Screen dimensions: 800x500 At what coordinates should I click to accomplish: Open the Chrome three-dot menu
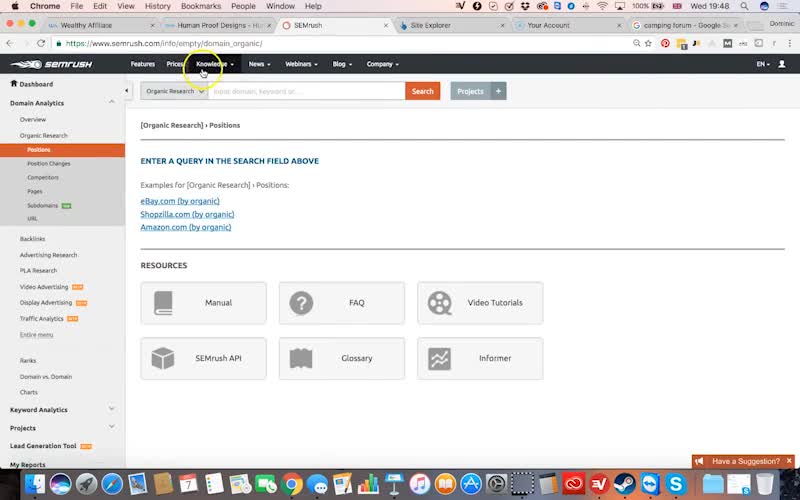(789, 43)
